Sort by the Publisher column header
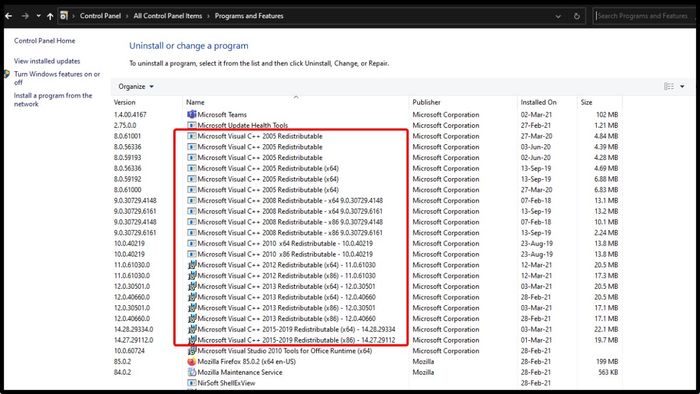This screenshot has height=394, width=700. 426,102
